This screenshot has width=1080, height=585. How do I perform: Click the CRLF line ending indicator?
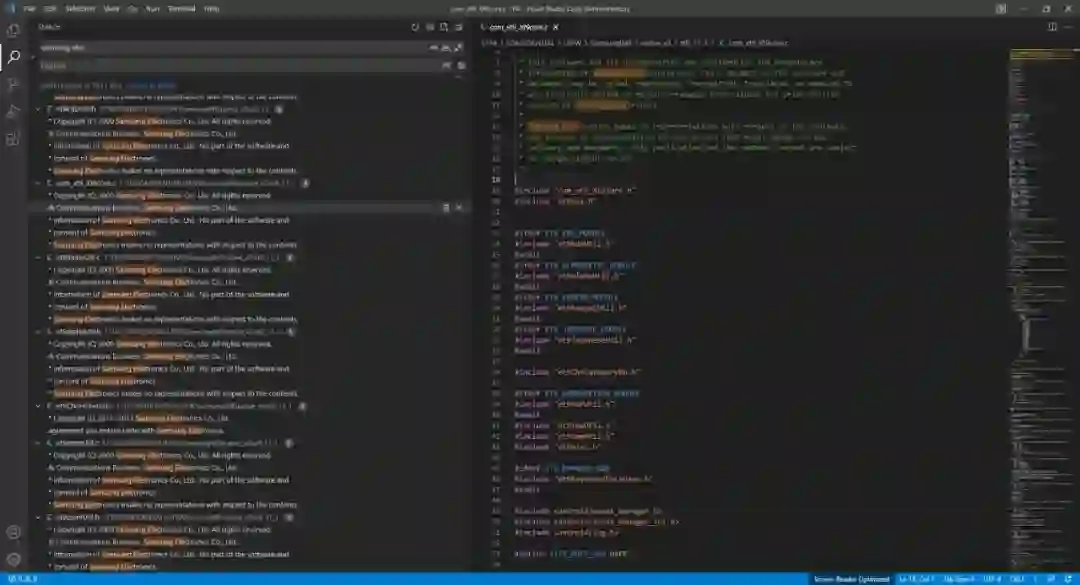1017,579
